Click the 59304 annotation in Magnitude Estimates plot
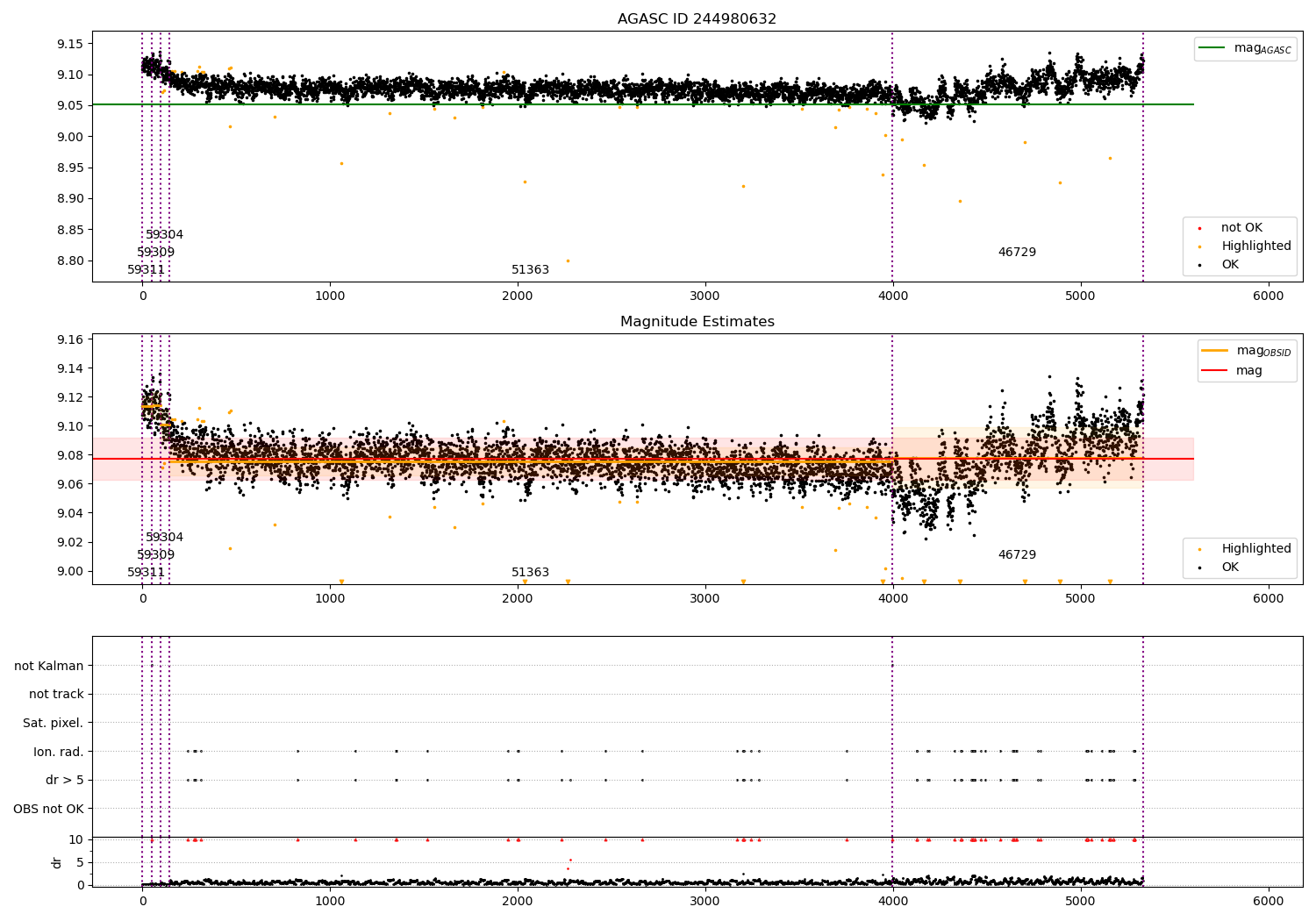This screenshot has height=921, width=1316. [x=164, y=538]
